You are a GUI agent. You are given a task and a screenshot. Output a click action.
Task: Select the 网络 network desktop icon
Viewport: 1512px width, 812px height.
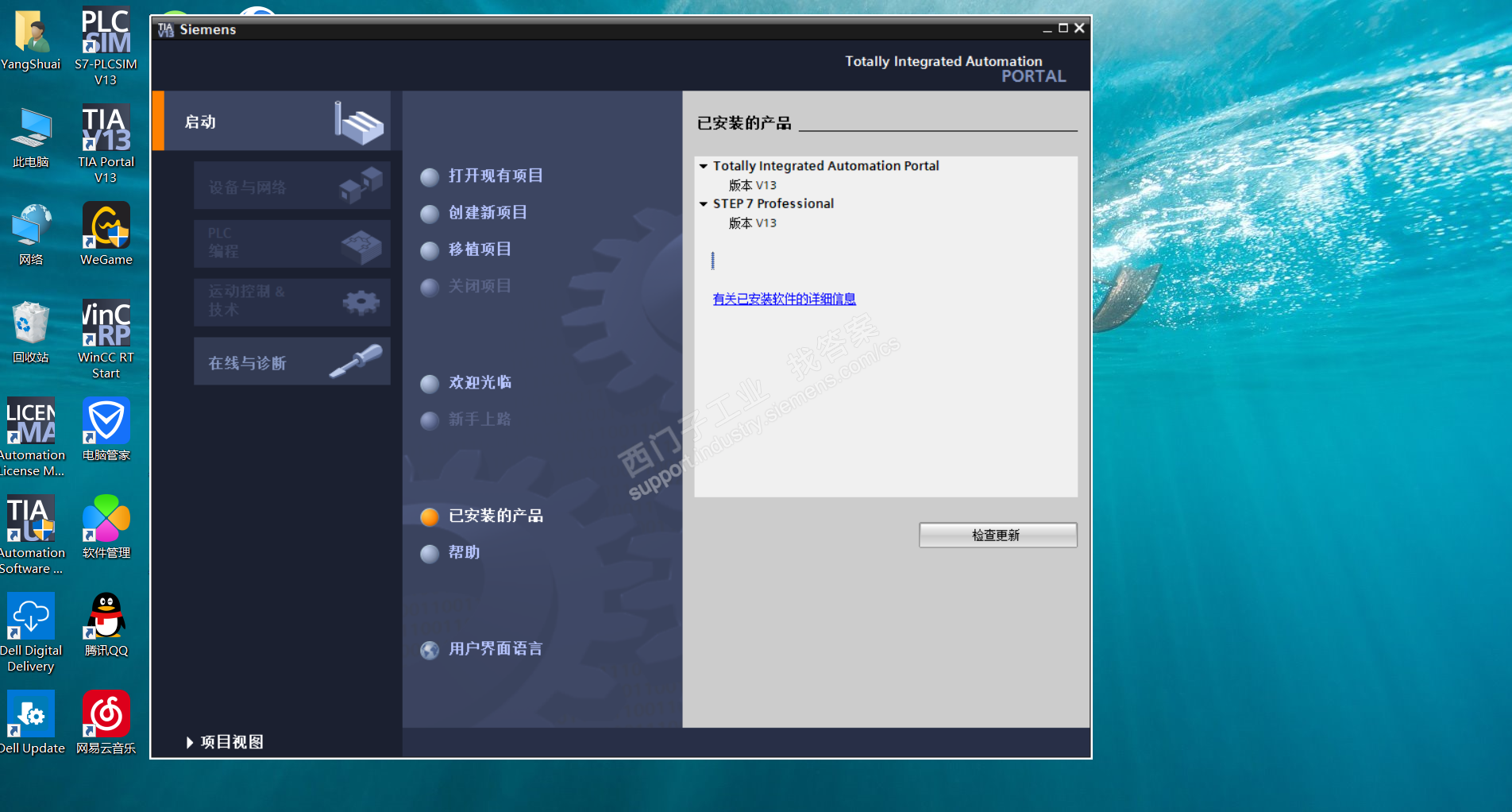[x=31, y=234]
